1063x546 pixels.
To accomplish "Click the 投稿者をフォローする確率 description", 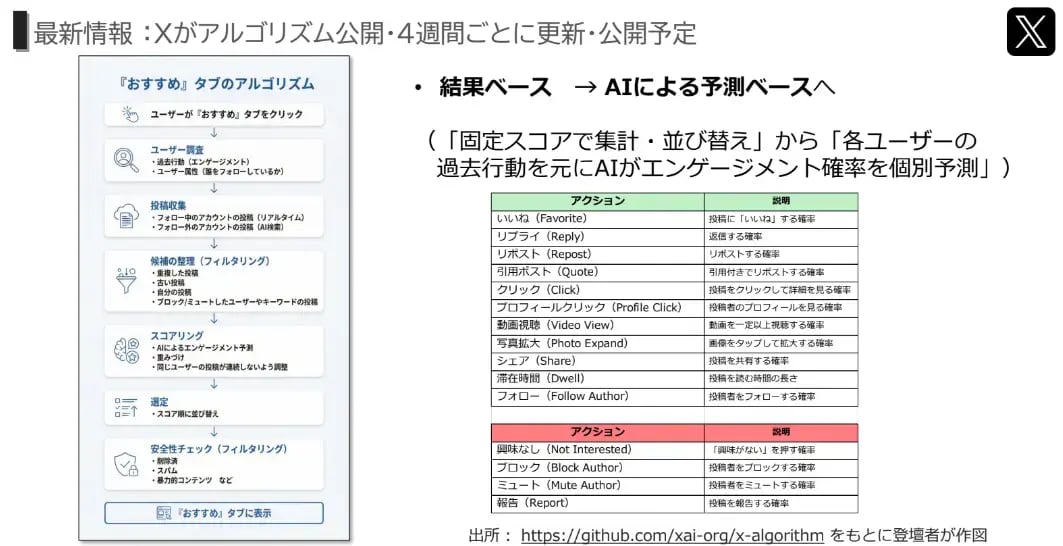I will click(781, 397).
